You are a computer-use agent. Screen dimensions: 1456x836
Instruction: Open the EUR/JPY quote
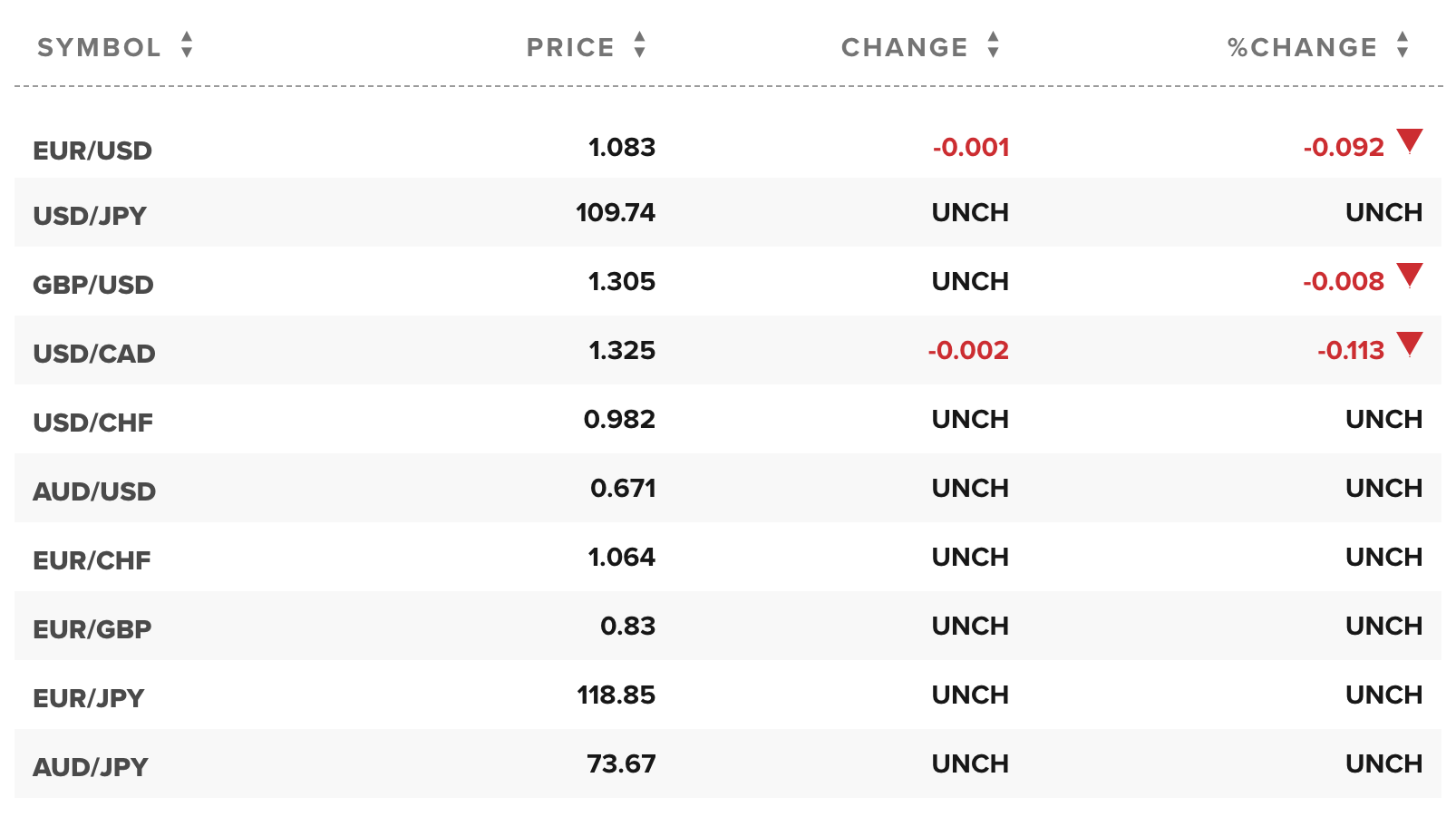coord(89,698)
